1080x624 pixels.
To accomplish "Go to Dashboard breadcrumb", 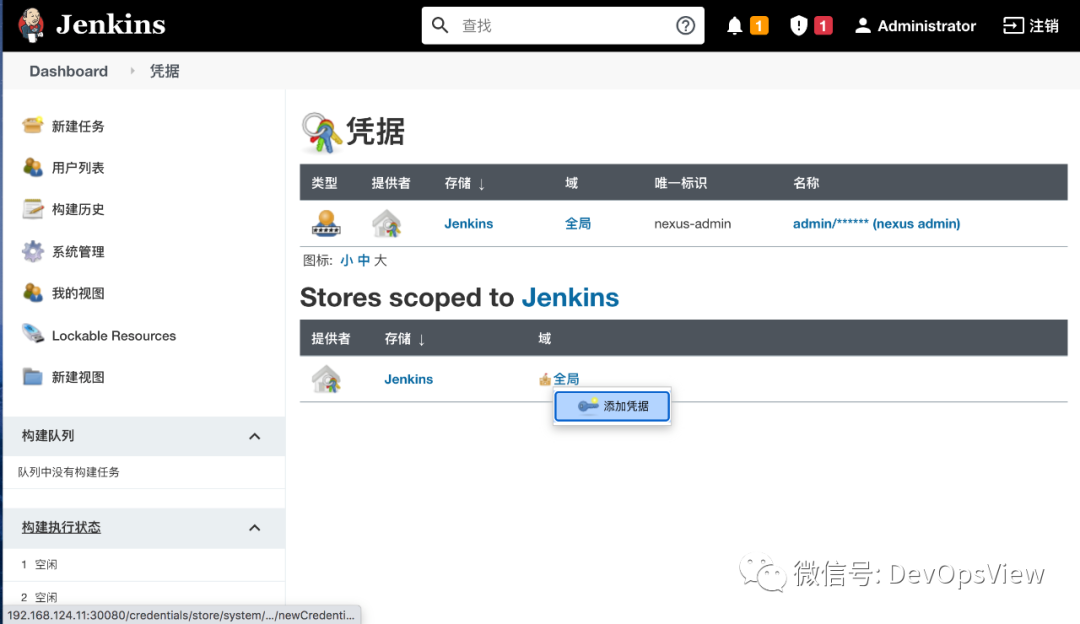I will point(69,71).
